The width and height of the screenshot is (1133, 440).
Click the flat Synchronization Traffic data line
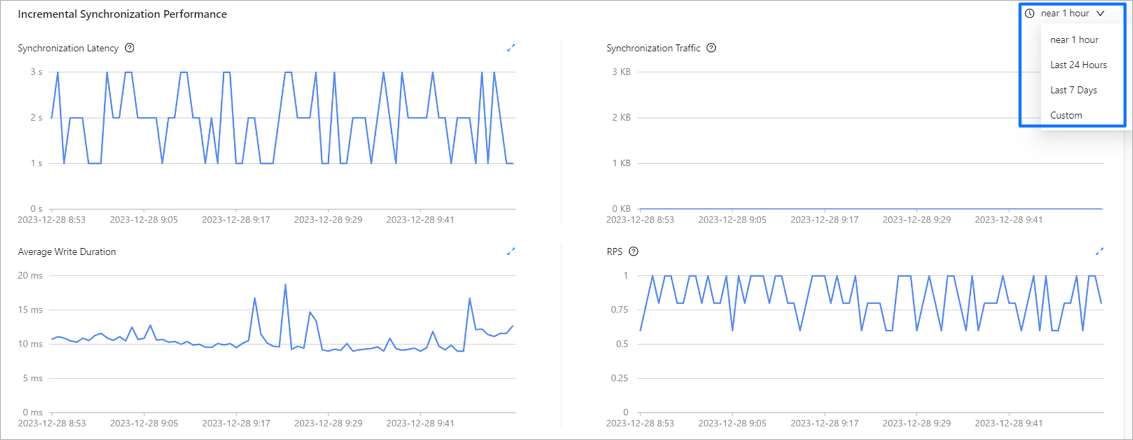tap(871, 208)
